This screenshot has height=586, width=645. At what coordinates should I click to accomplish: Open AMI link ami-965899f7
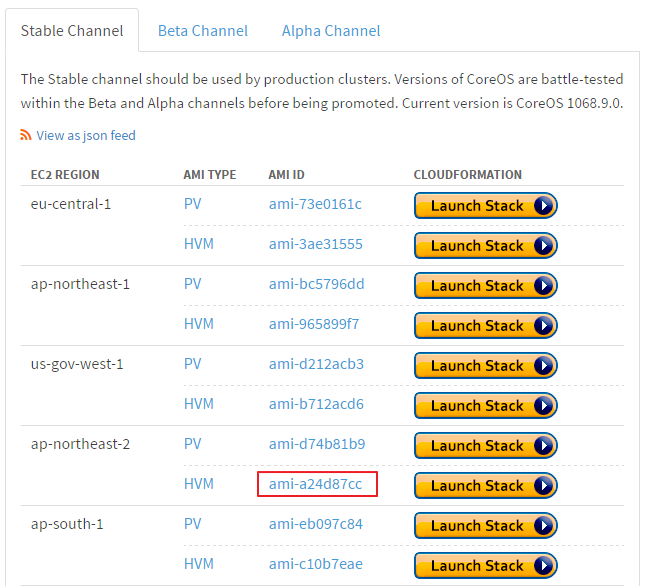click(x=314, y=324)
